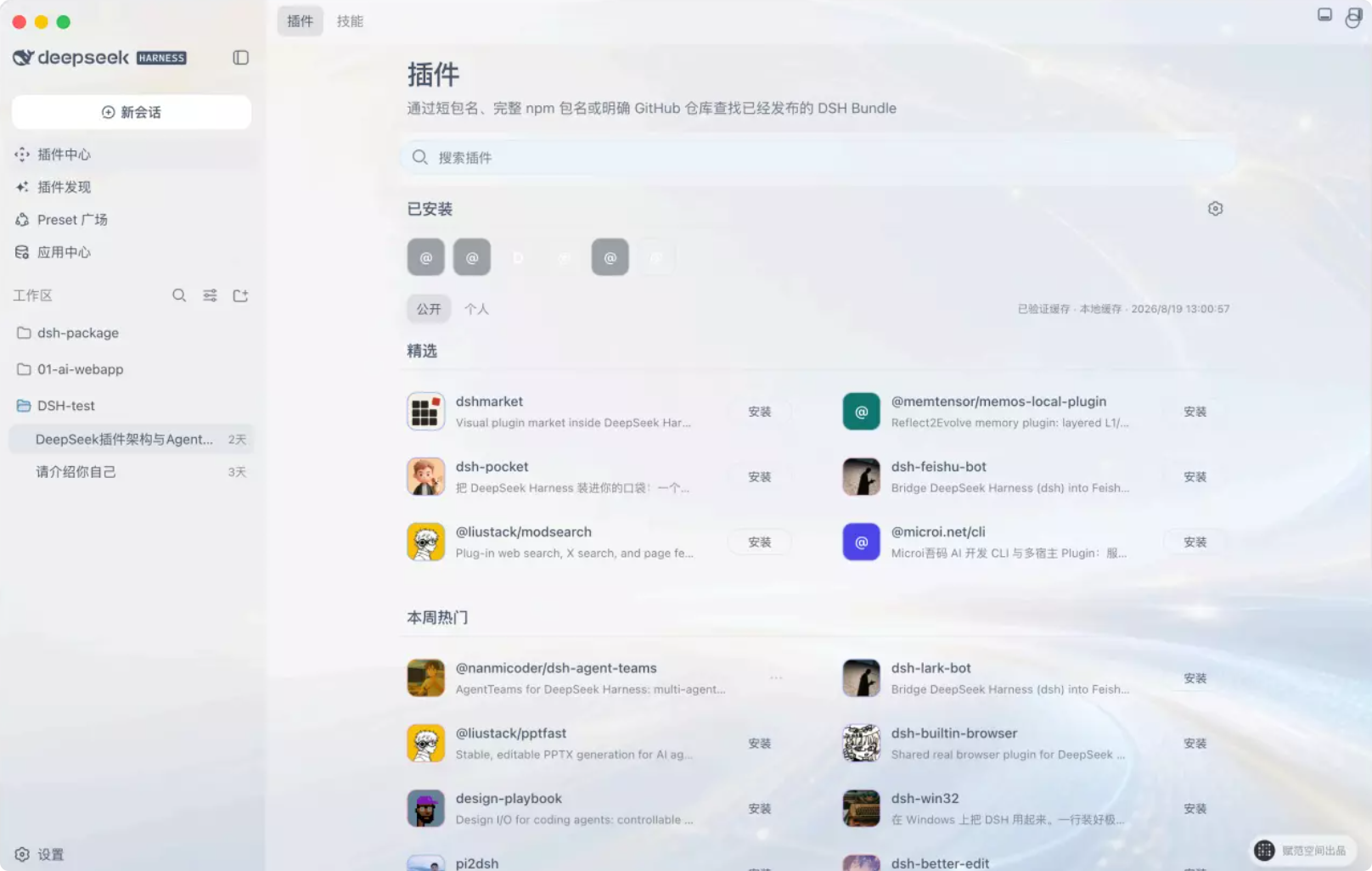
Task: Switch to the 插件 tab
Action: click(300, 21)
